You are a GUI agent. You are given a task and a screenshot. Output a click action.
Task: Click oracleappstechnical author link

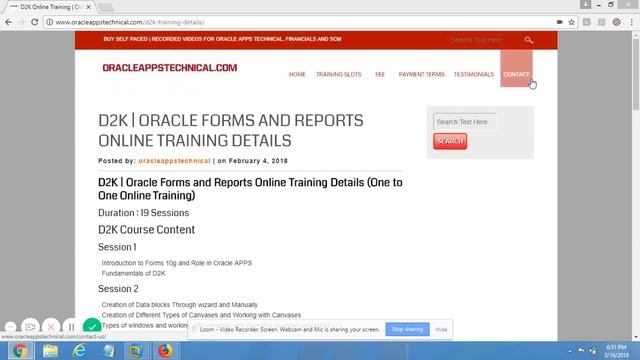(x=174, y=161)
